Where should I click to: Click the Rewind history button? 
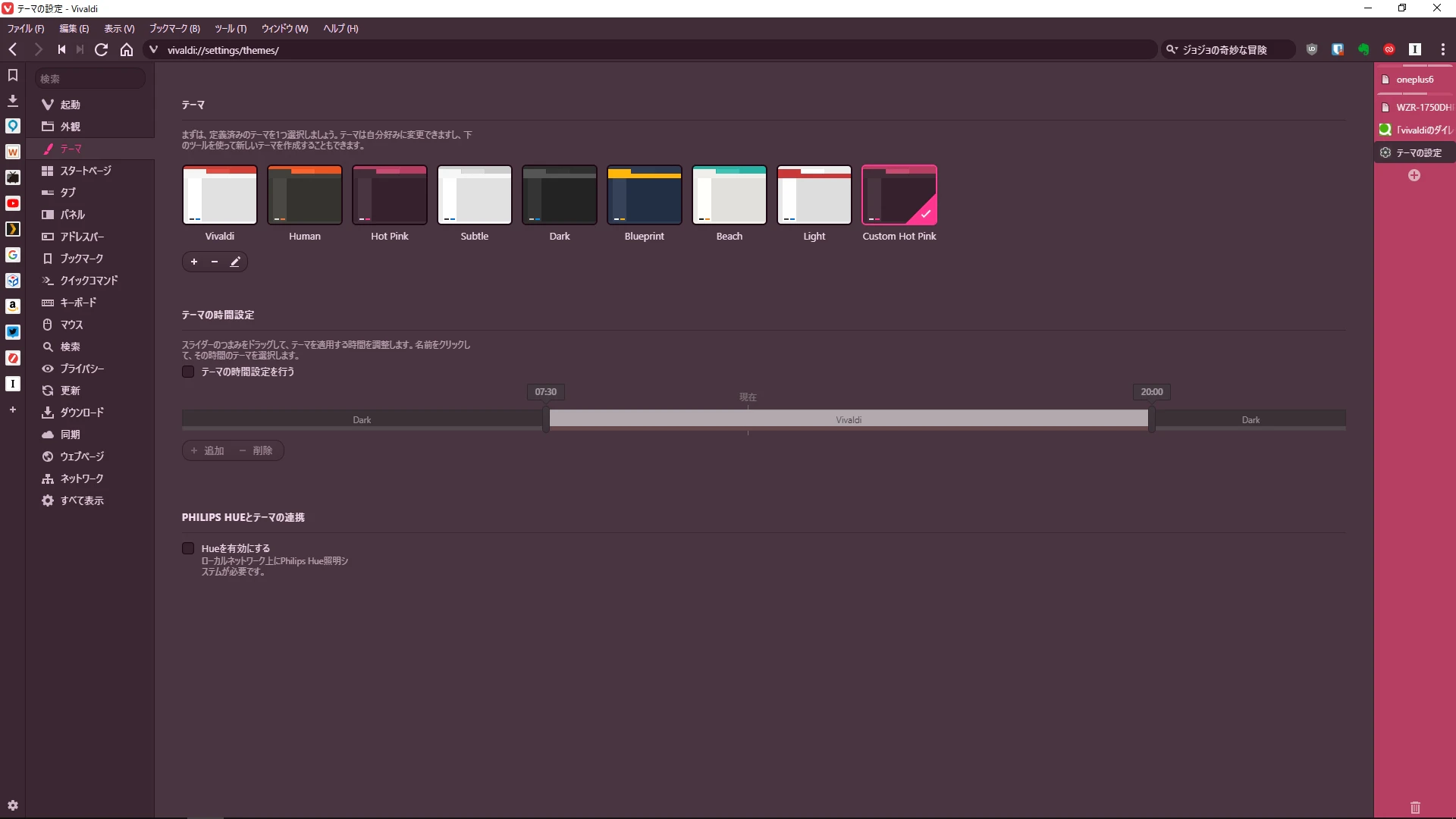61,49
